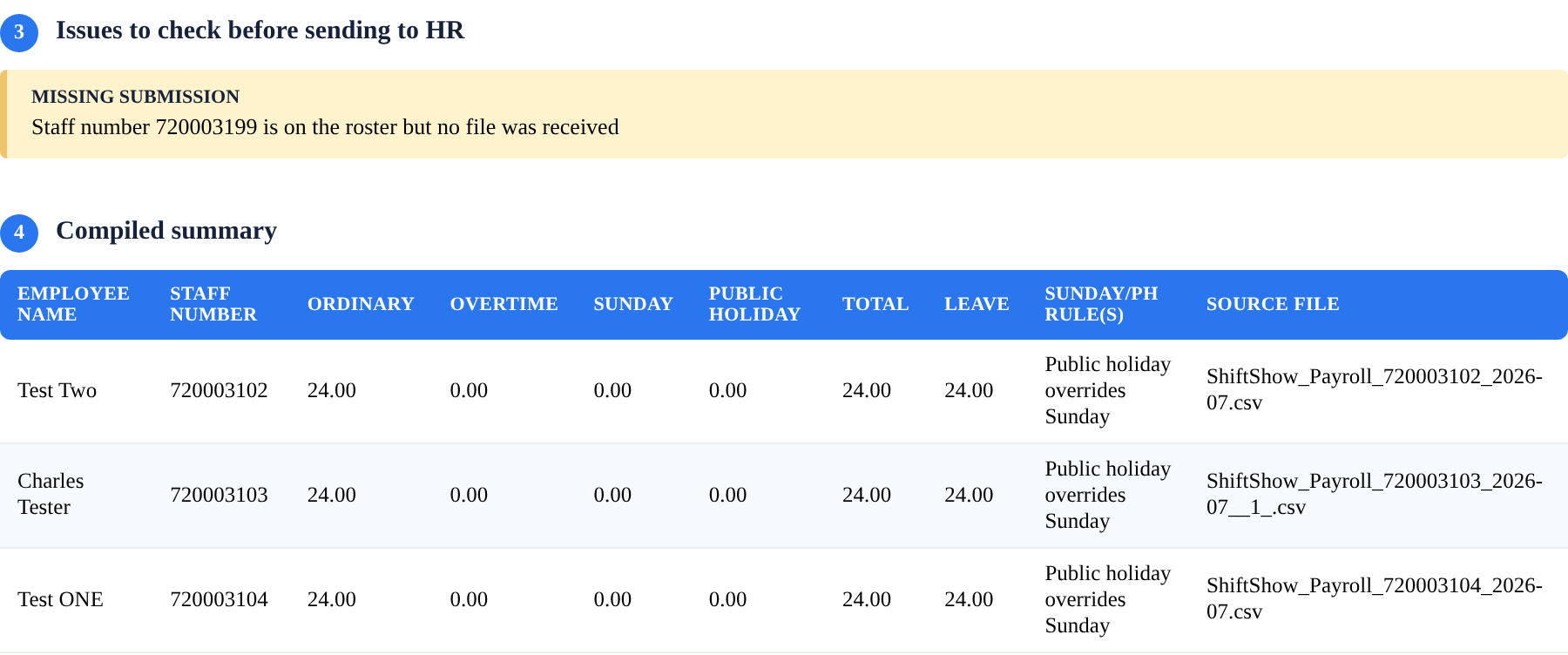Select the Test ONE employee name
This screenshot has height=655, width=1568.
point(60,599)
